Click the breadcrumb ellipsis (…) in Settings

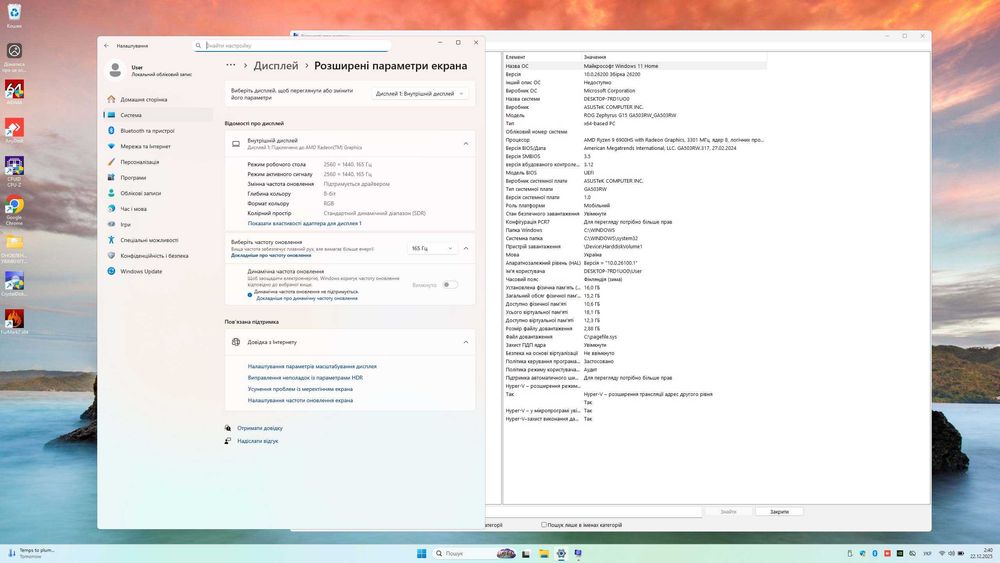pos(231,65)
